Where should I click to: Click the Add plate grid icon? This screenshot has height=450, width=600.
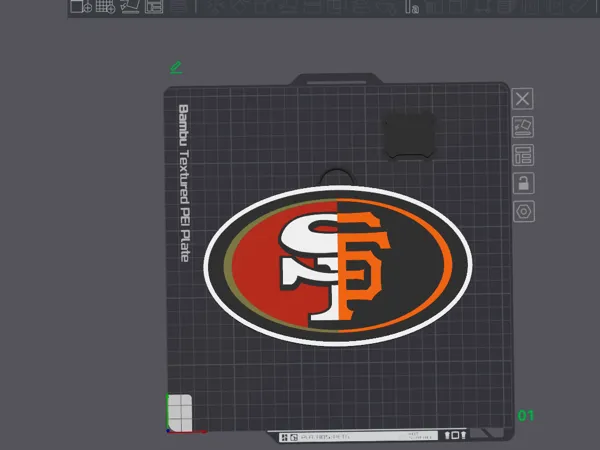pyautogui.click(x=105, y=7)
